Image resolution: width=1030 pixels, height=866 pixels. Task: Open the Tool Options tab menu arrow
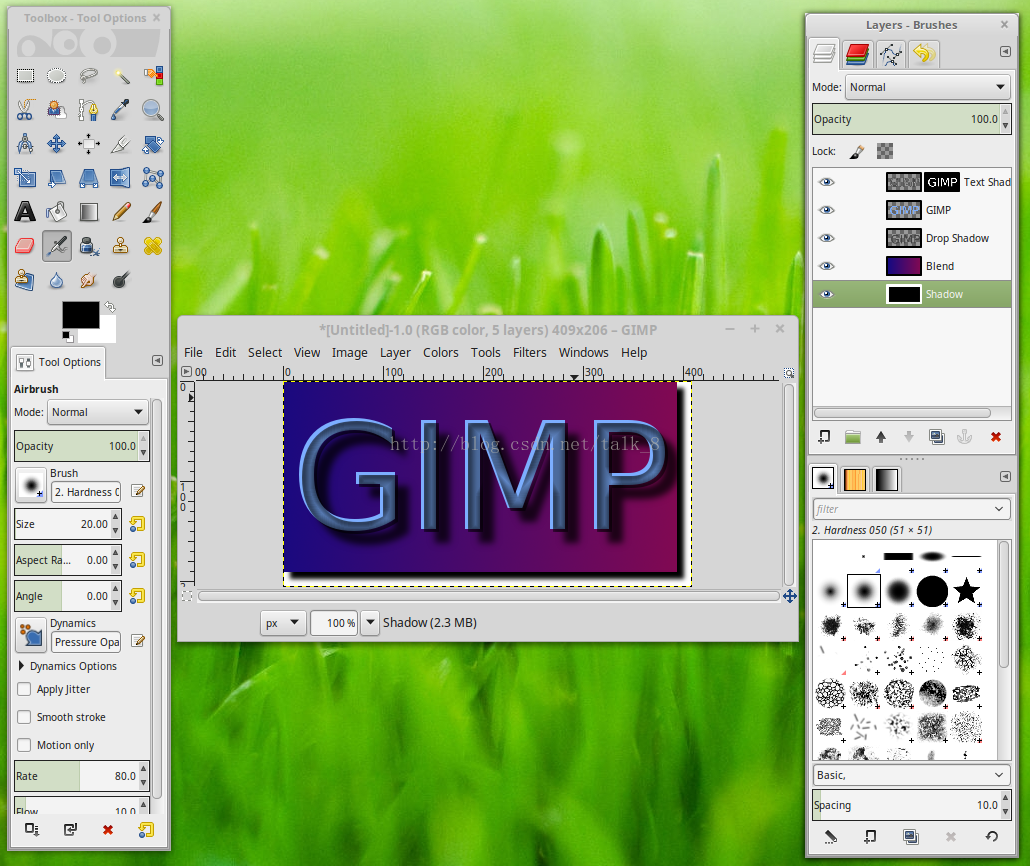pyautogui.click(x=157, y=361)
